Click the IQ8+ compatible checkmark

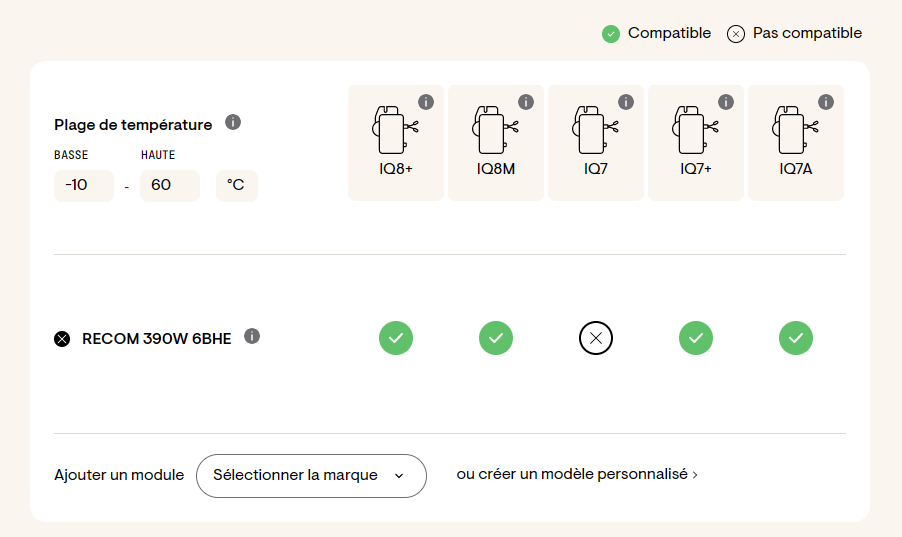[x=396, y=338]
